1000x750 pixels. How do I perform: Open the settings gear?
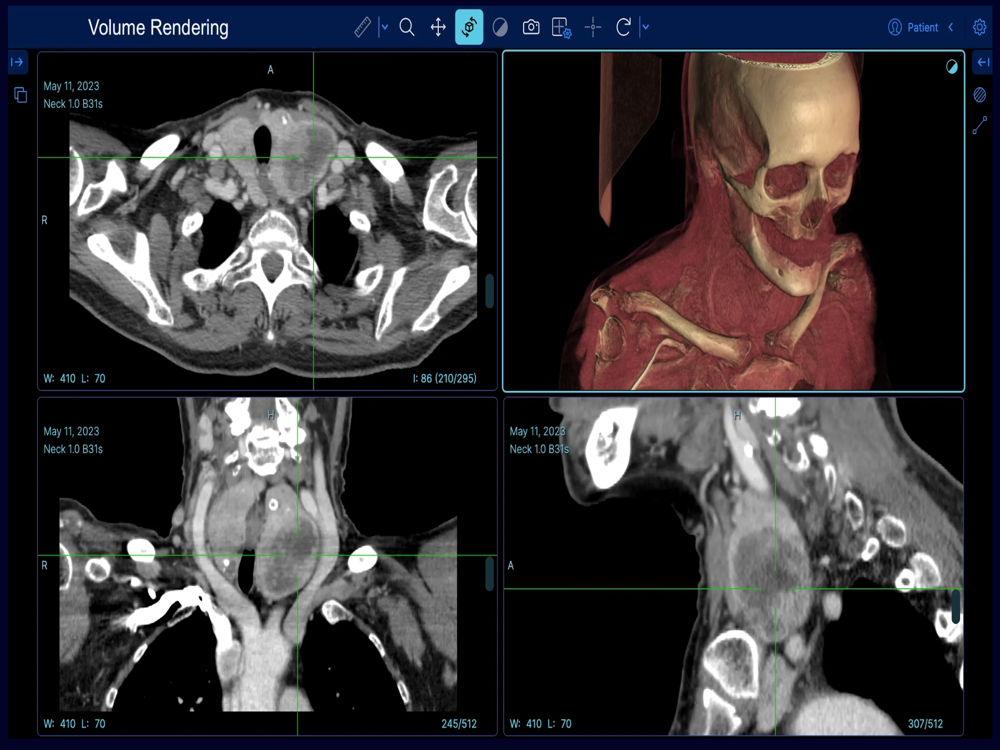coord(980,27)
